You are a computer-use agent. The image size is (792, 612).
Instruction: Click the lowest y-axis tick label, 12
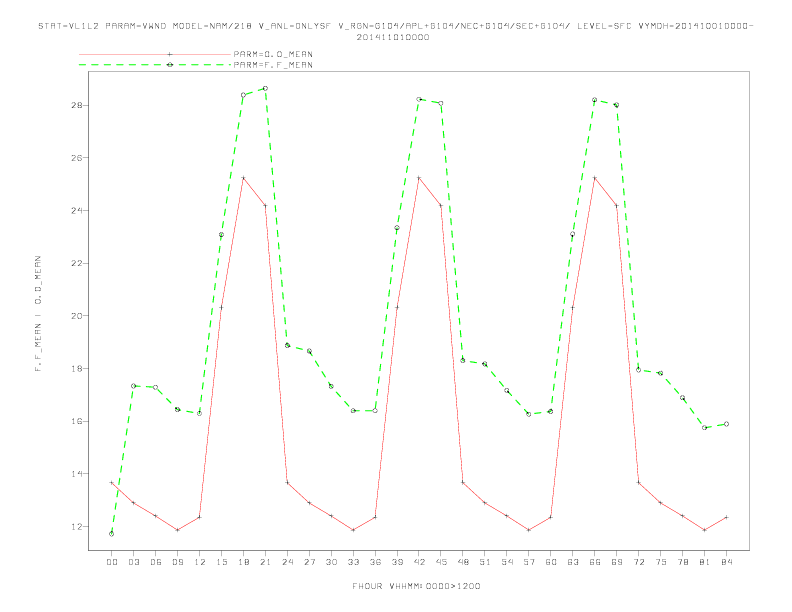pyautogui.click(x=77, y=527)
